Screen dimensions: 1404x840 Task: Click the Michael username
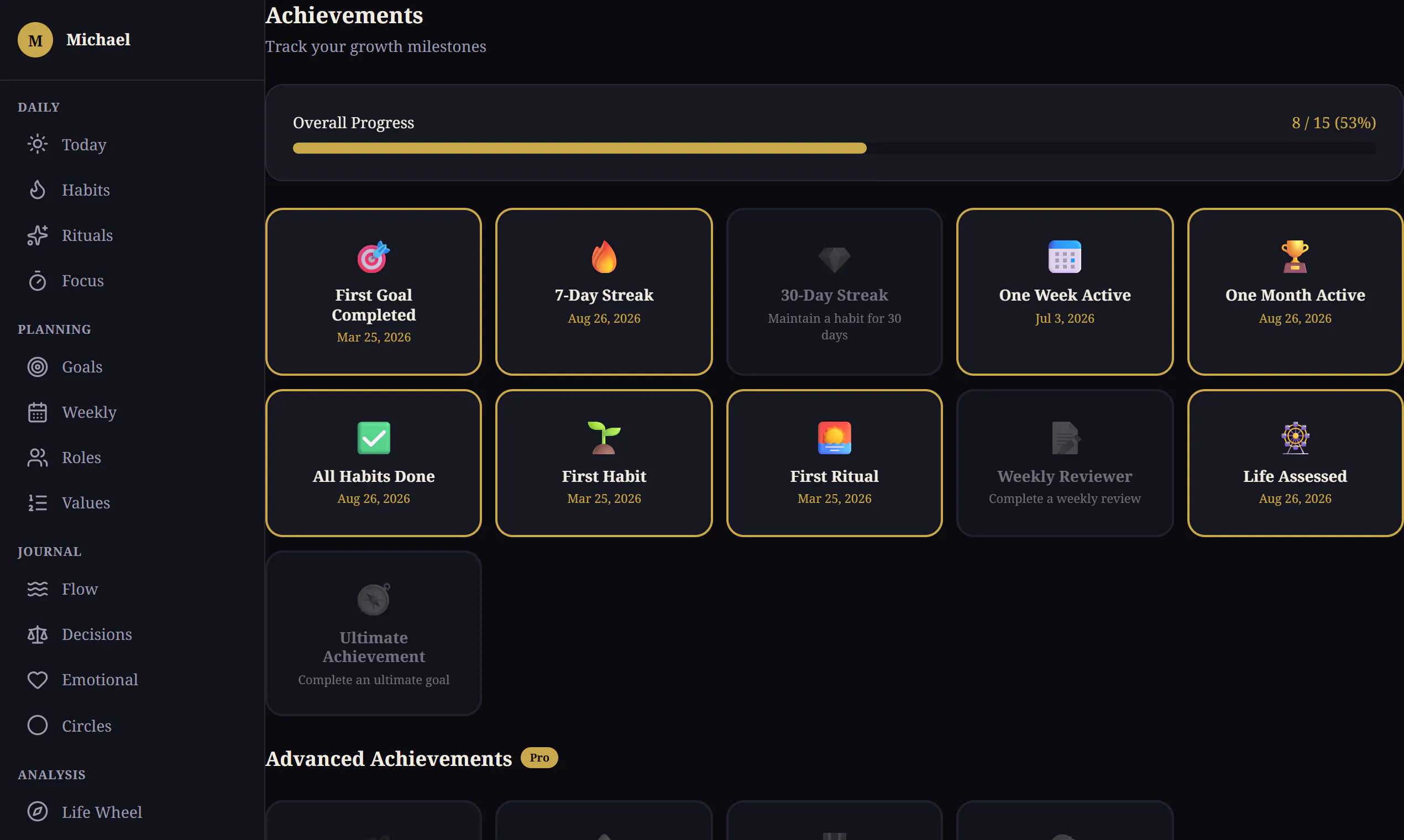98,40
